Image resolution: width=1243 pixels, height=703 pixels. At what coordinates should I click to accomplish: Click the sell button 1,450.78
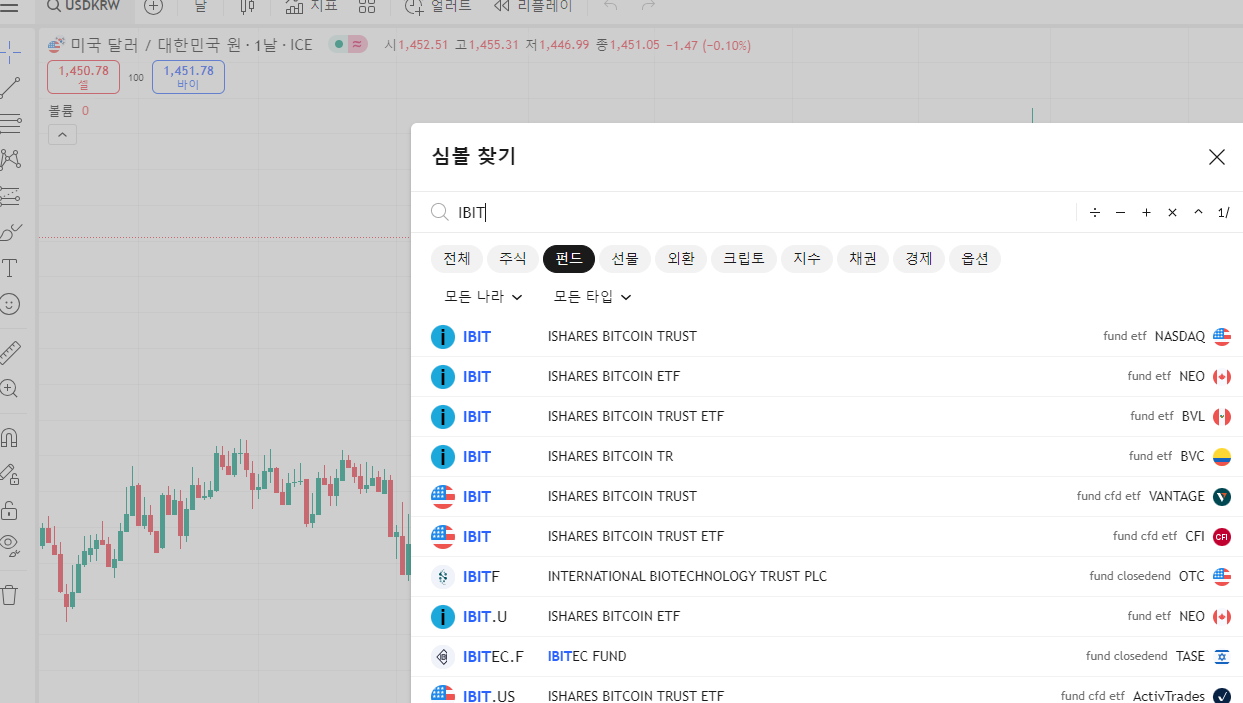click(83, 77)
